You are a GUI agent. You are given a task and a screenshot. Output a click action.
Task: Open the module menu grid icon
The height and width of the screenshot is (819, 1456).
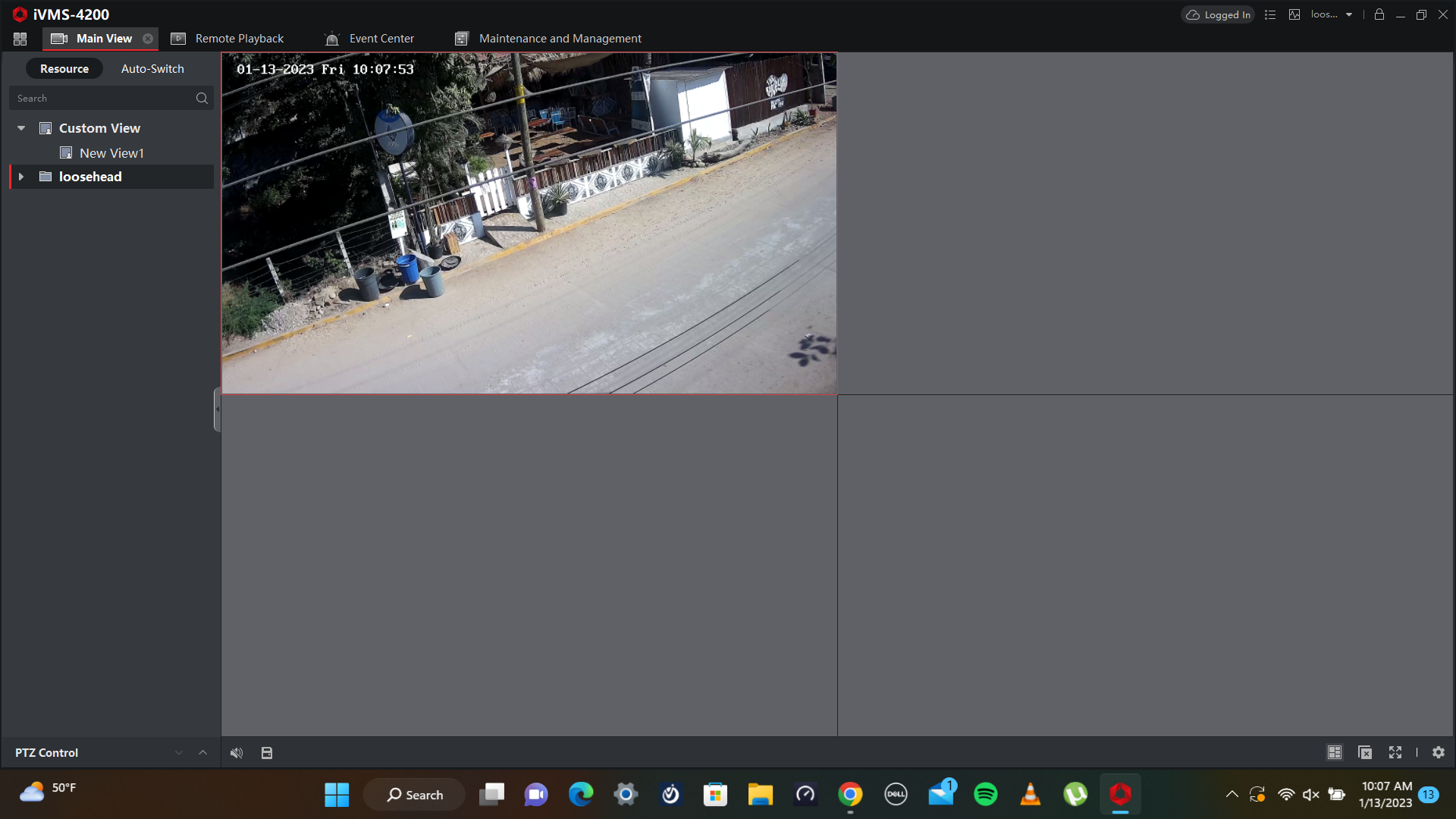[20, 39]
